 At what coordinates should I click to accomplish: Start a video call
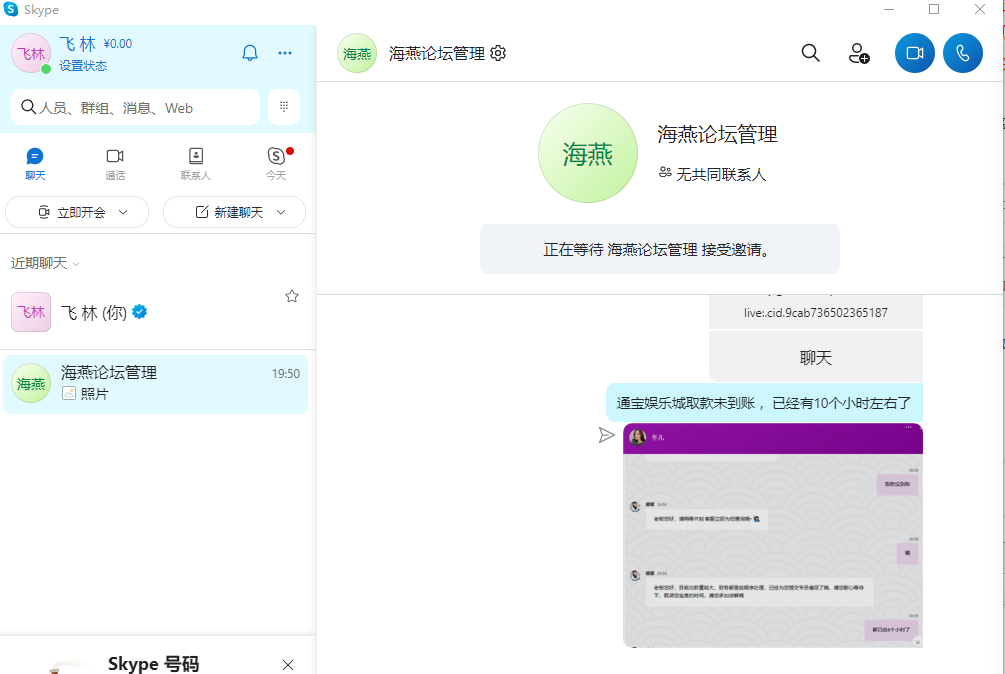[x=915, y=53]
